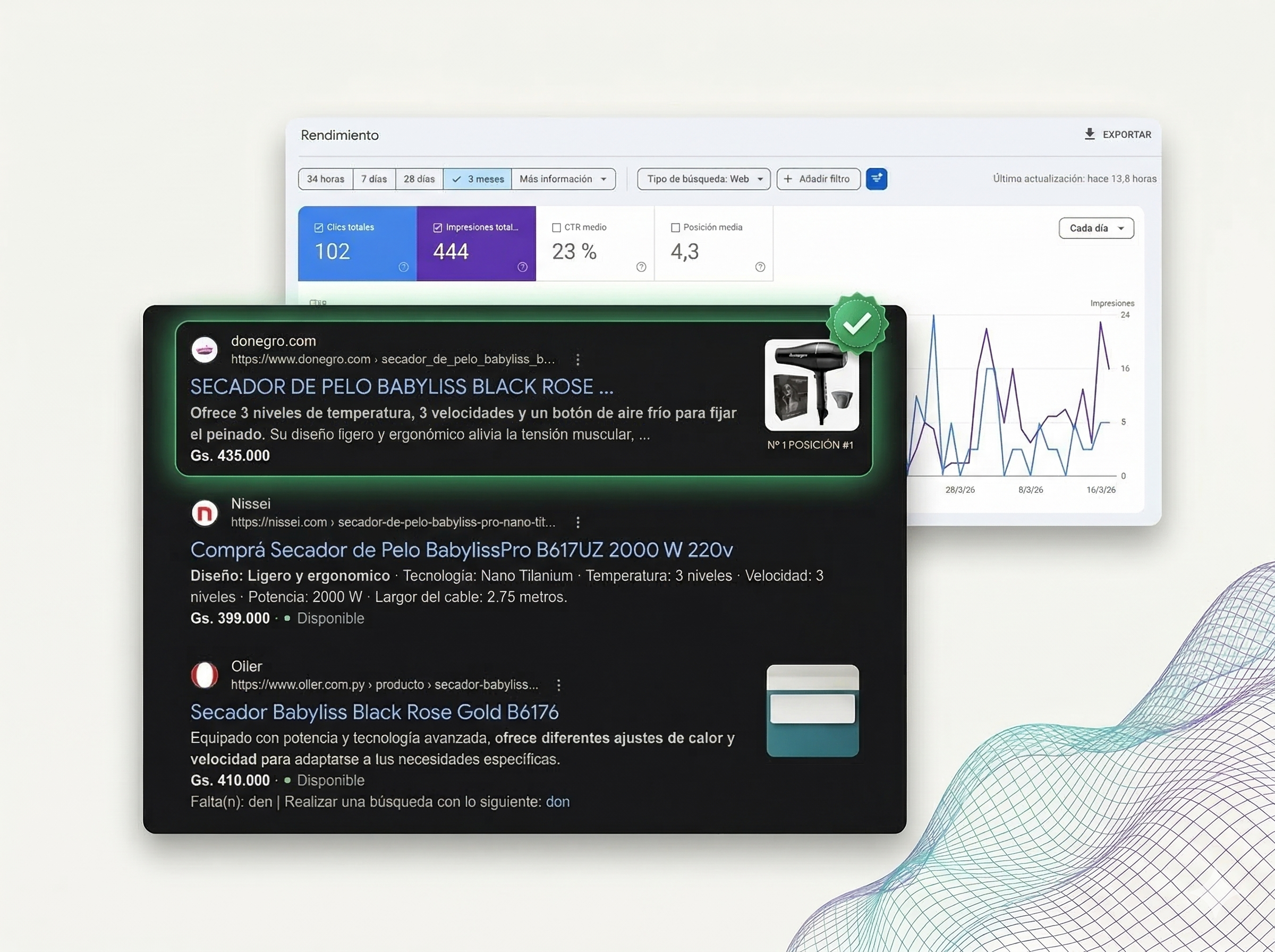Open three-dot menu for donegro.com result
This screenshot has width=1275, height=952.
point(578,360)
